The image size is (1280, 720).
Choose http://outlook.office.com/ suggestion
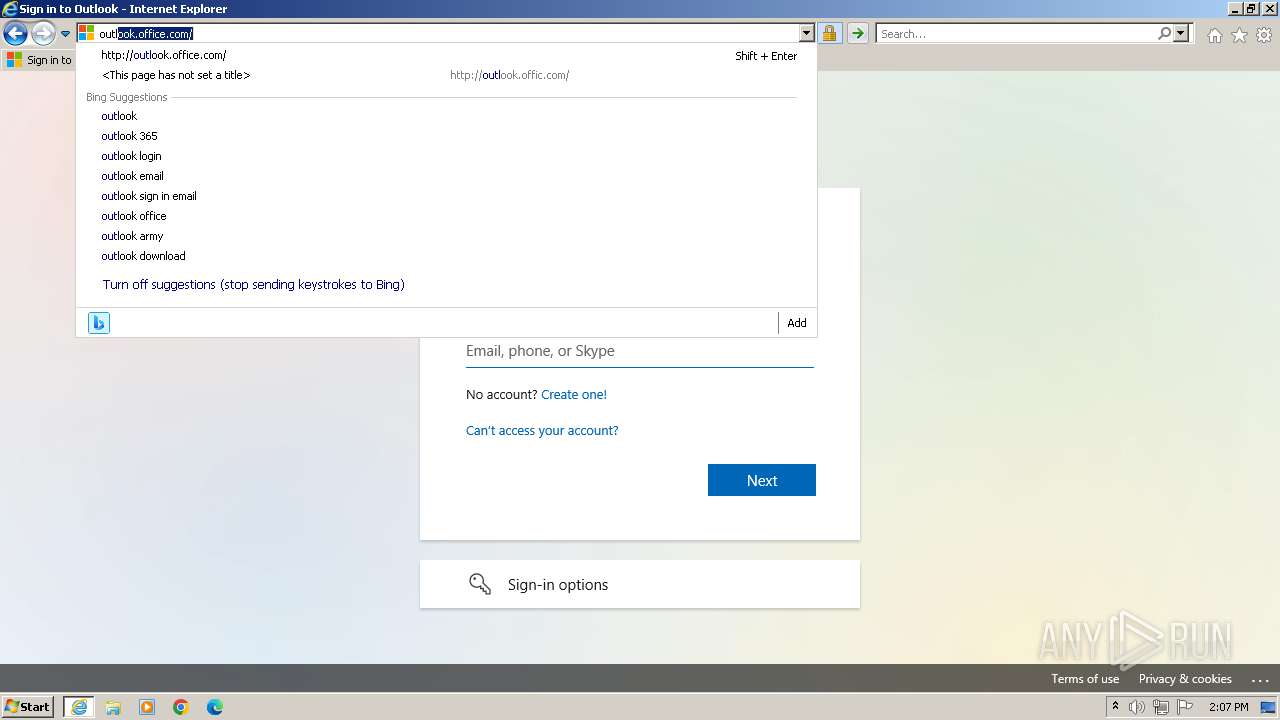[x=447, y=55]
